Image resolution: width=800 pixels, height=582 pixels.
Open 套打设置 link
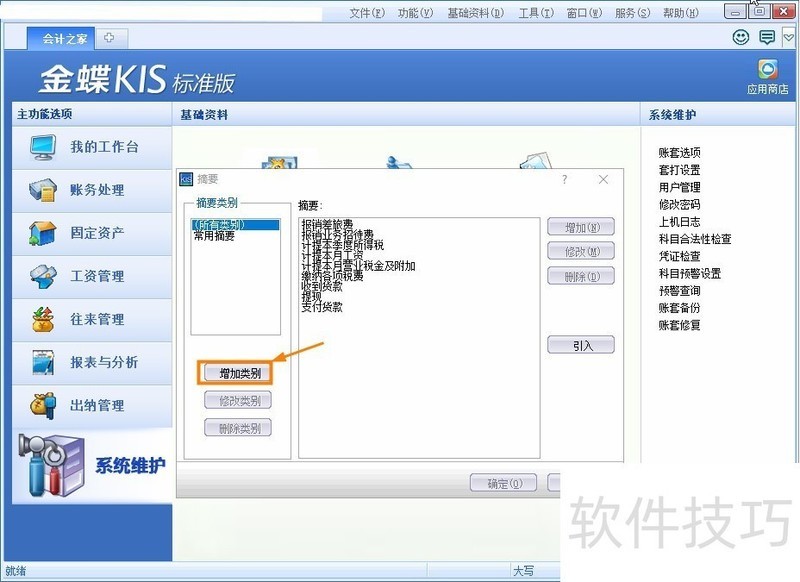pyautogui.click(x=679, y=170)
